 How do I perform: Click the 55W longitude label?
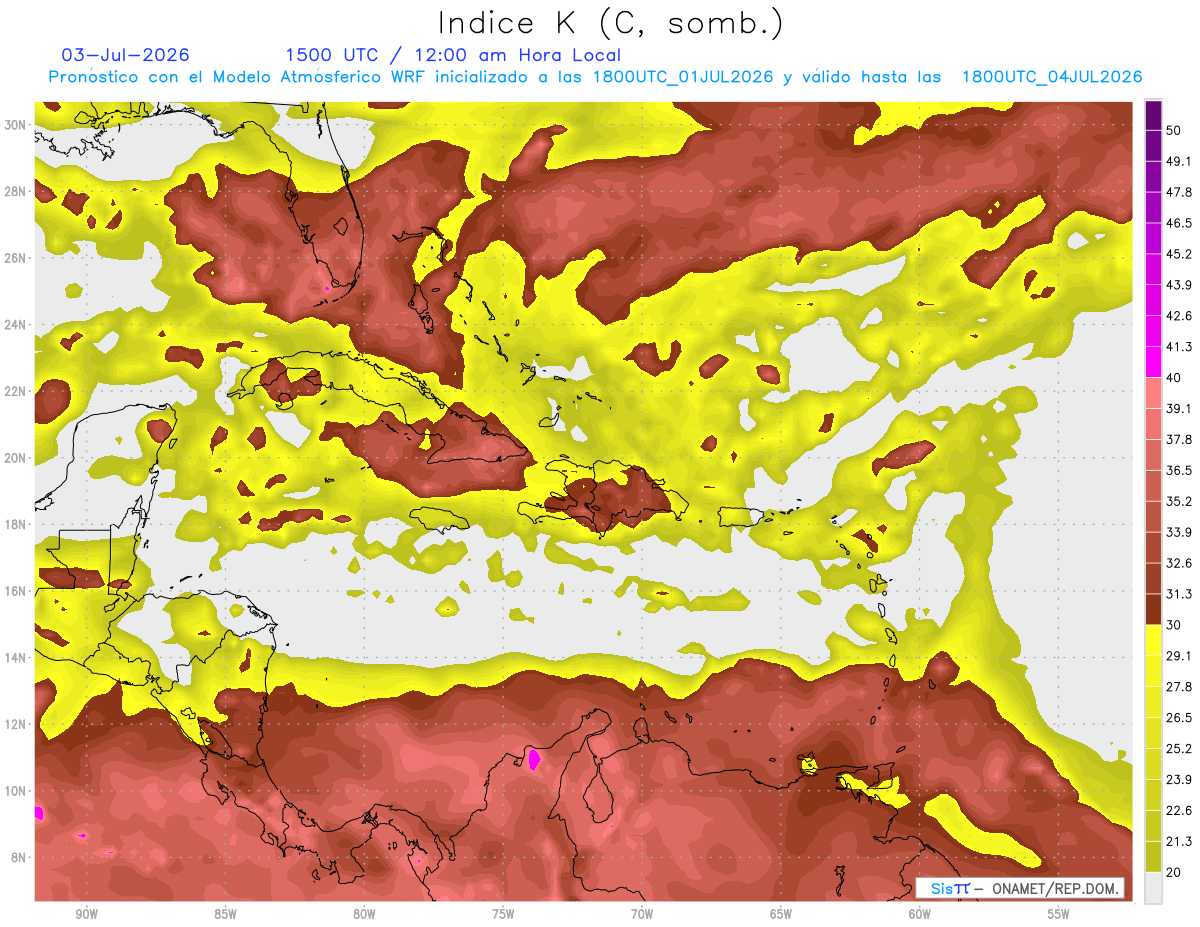1059,914
